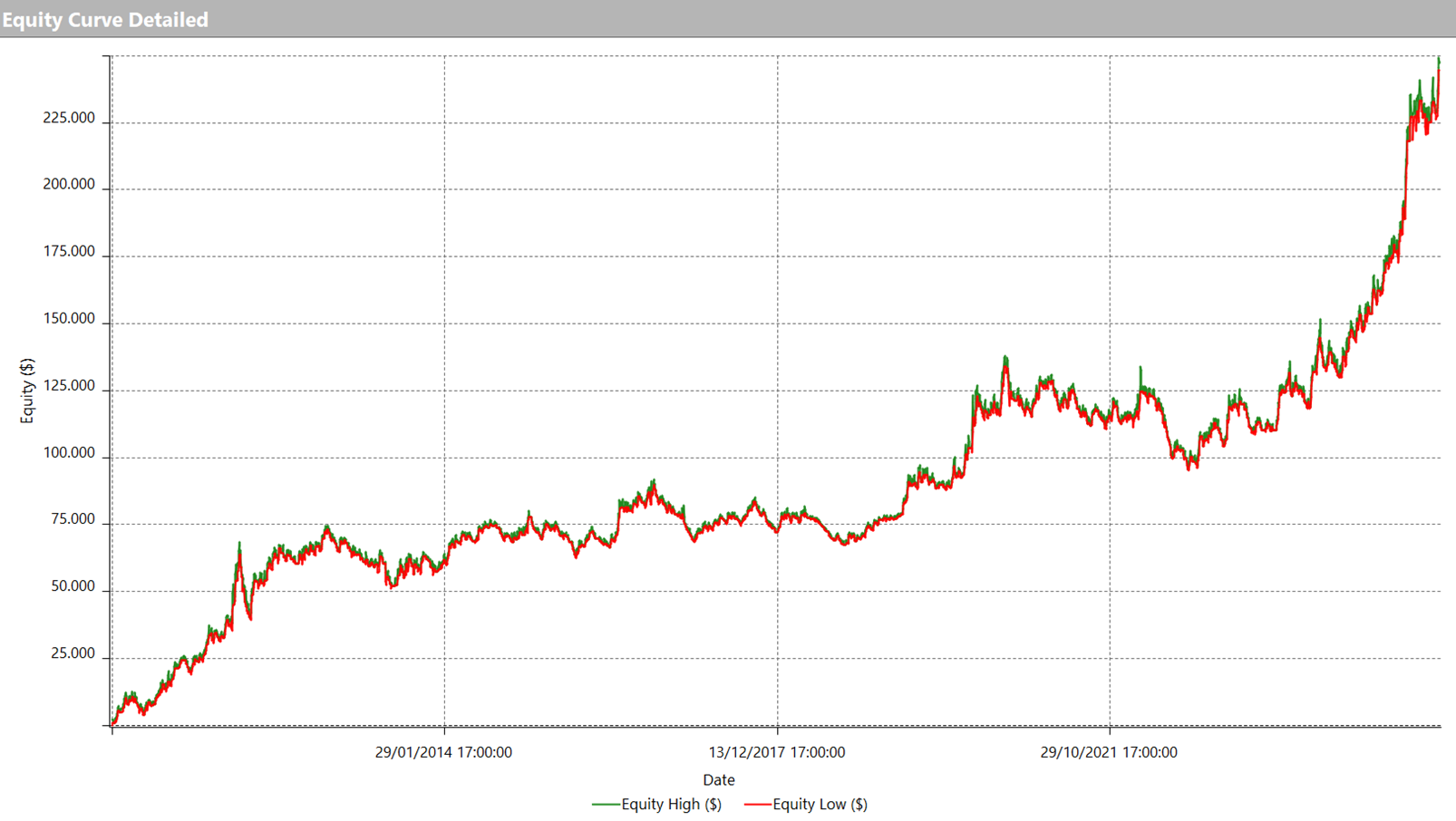The height and width of the screenshot is (821, 1456).
Task: Click the red Equity Low legend line
Action: pyautogui.click(x=757, y=804)
